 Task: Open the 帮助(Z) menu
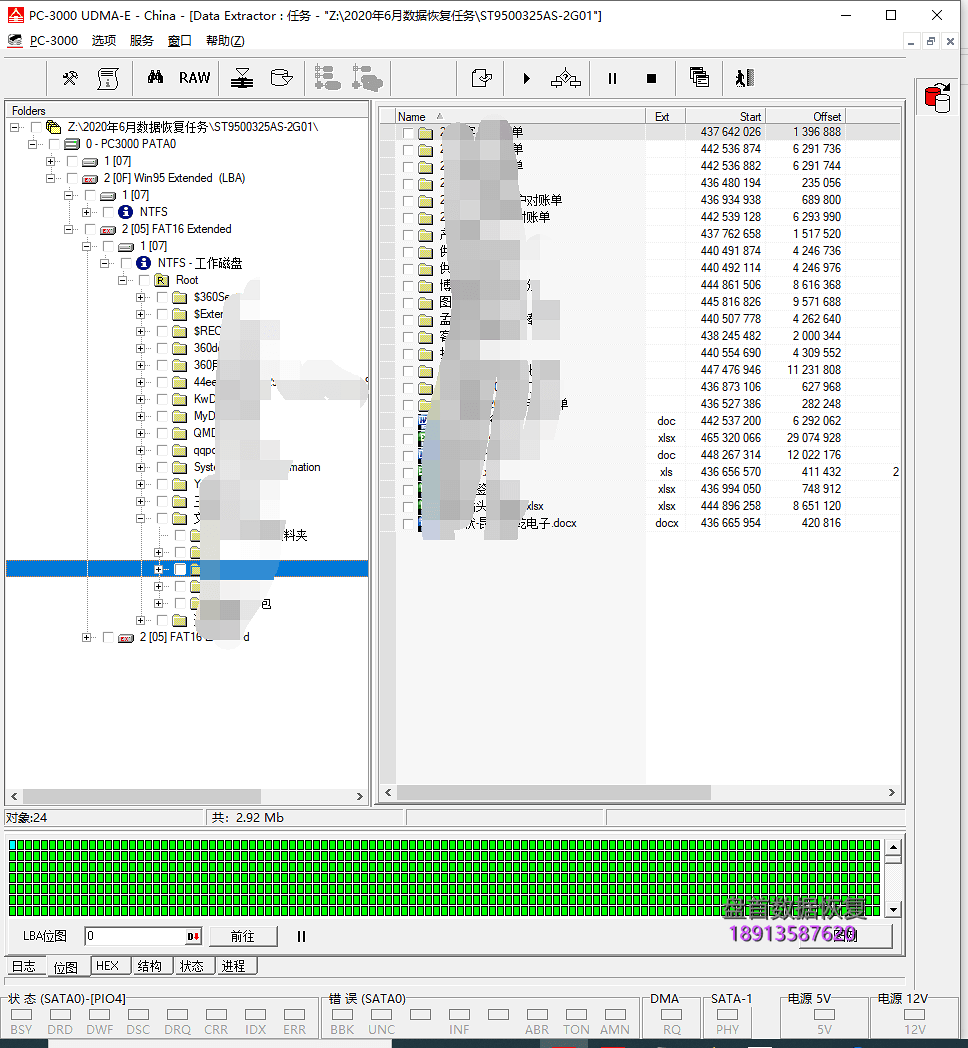pyautogui.click(x=225, y=41)
